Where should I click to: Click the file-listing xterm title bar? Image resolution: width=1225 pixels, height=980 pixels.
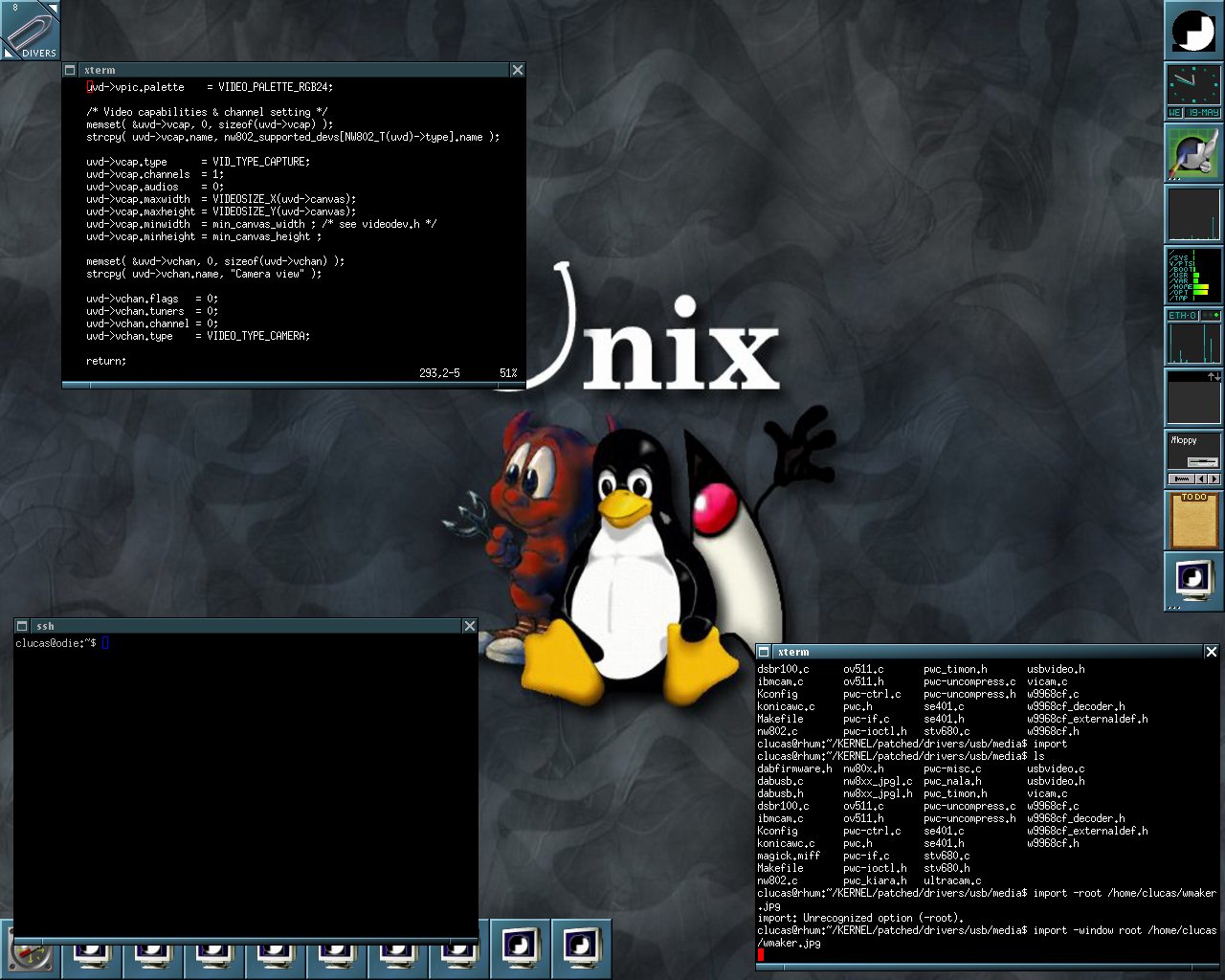click(988, 652)
